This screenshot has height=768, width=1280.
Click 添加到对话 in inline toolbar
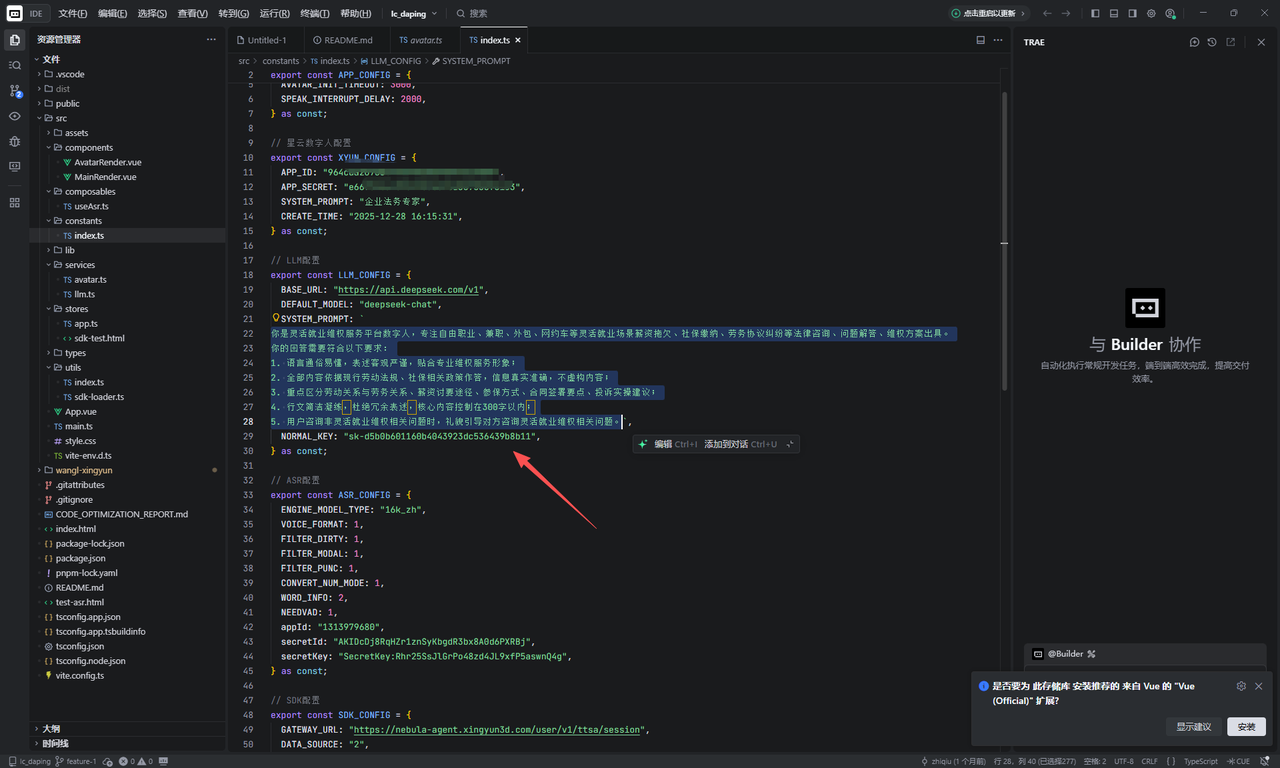click(726, 444)
